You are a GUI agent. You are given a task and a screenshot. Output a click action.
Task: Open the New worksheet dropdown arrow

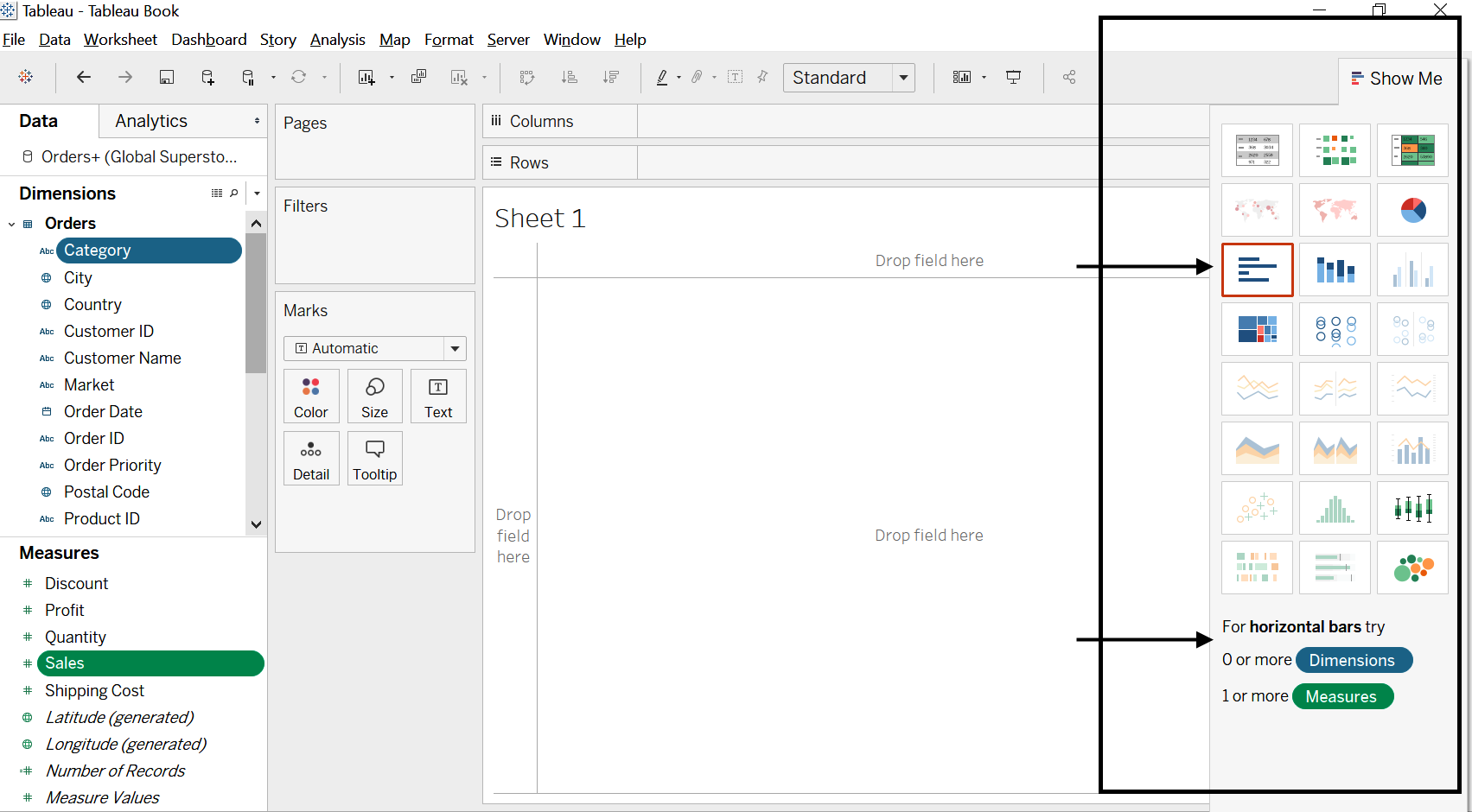(392, 77)
